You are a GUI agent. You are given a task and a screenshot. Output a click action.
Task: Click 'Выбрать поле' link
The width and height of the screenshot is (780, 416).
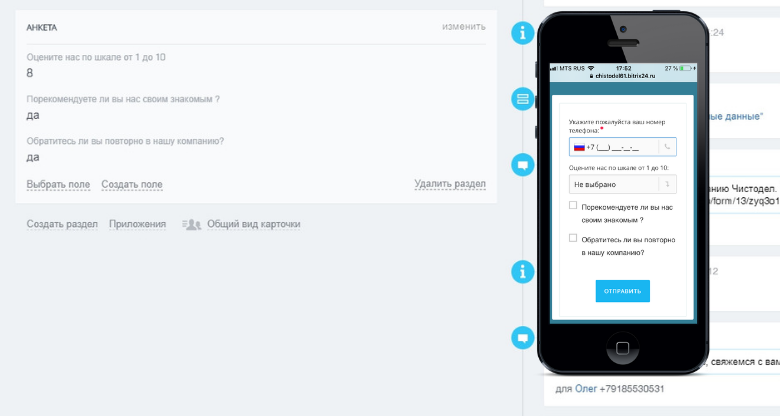pos(58,185)
